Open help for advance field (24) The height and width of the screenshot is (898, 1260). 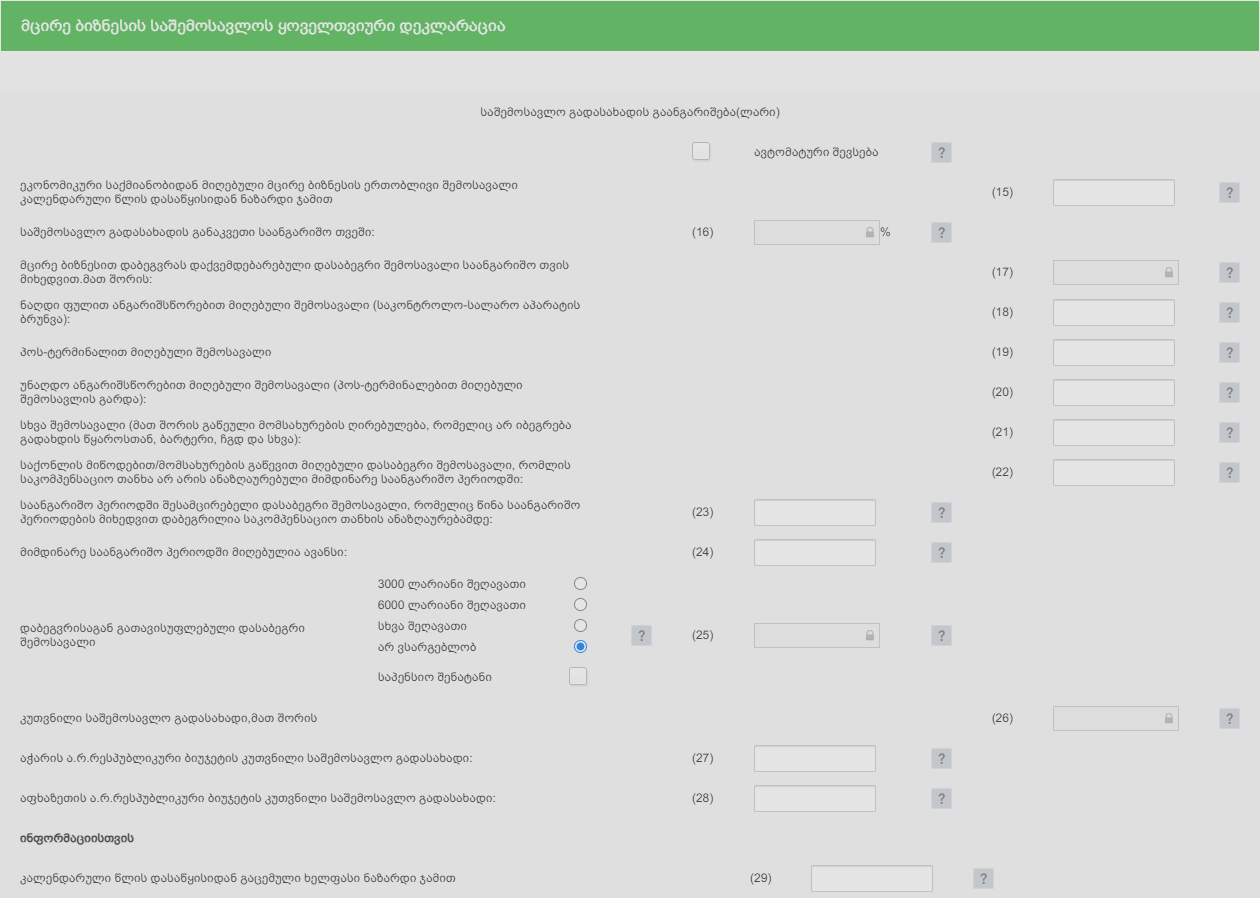[941, 552]
